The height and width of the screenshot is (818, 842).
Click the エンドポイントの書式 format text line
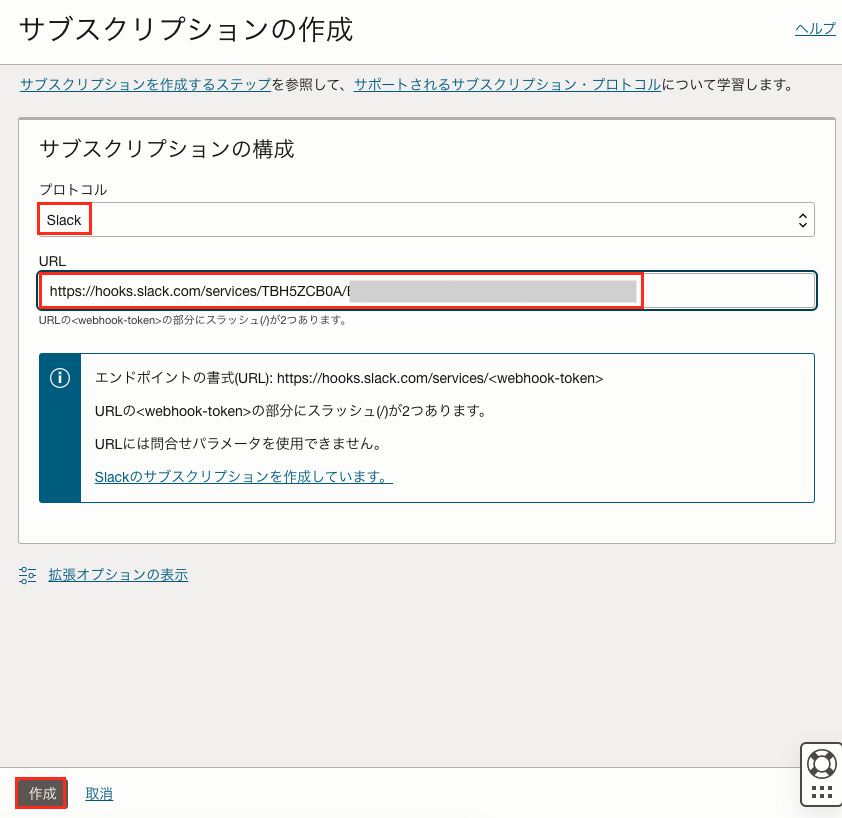click(x=349, y=378)
